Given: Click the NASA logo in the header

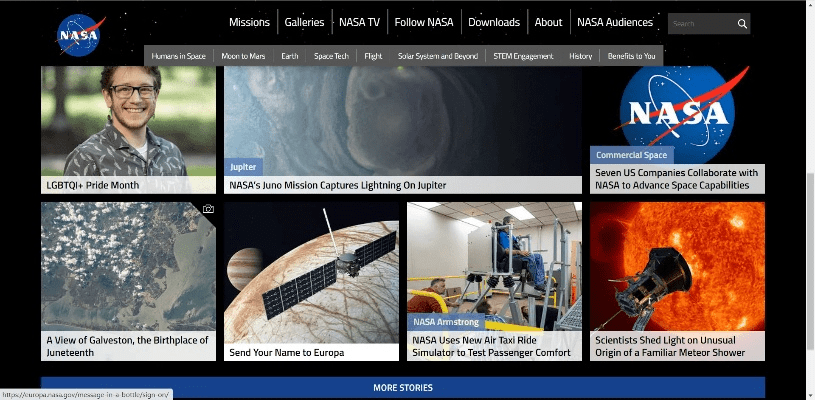Looking at the screenshot, I should coord(80,35).
